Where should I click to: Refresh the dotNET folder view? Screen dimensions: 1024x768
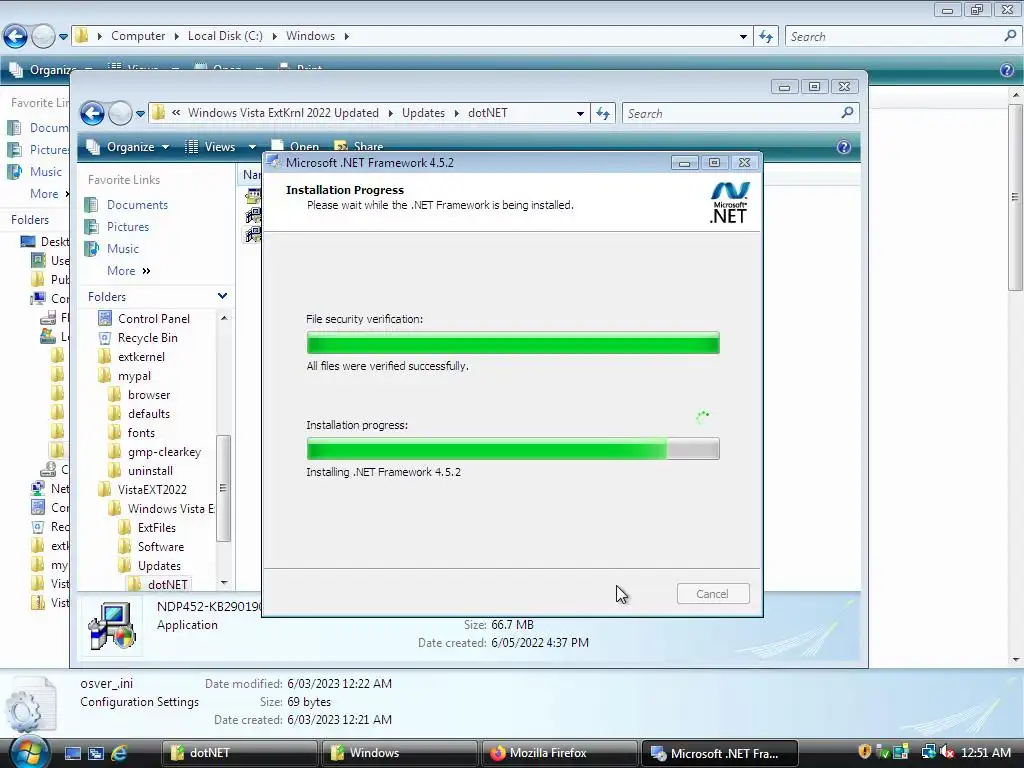[603, 114]
